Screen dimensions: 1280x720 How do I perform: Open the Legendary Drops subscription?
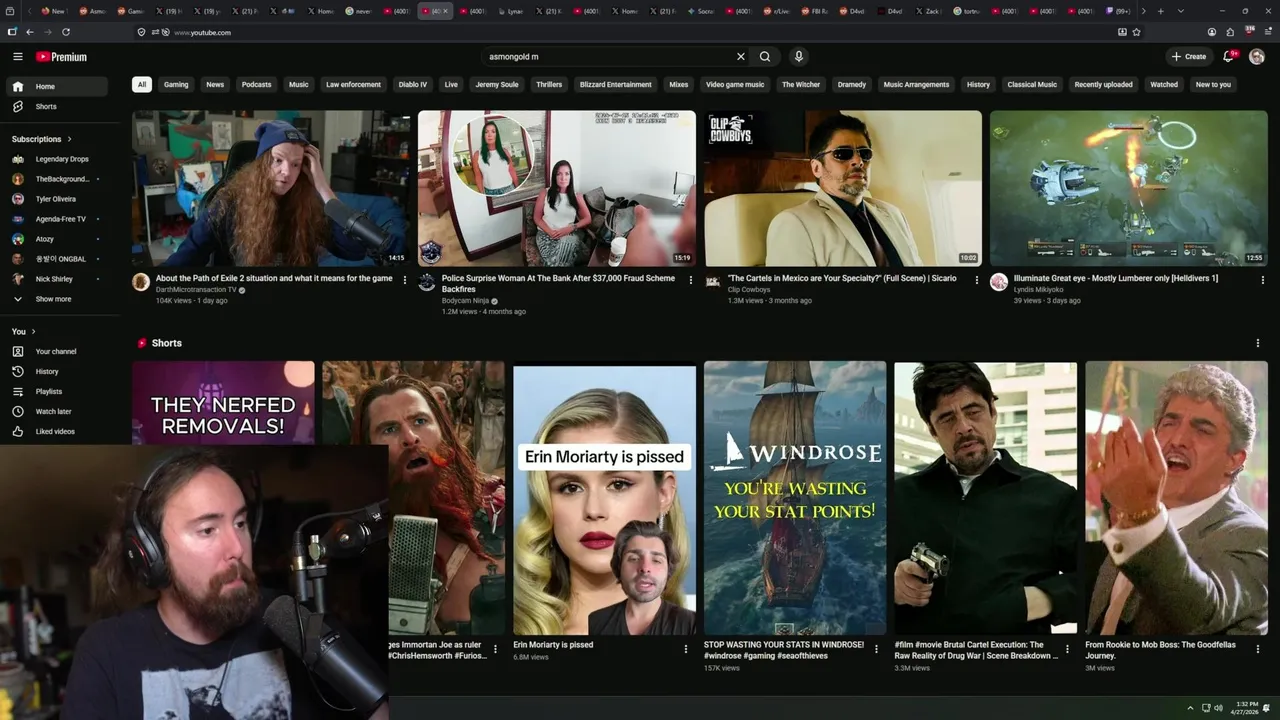point(56,159)
